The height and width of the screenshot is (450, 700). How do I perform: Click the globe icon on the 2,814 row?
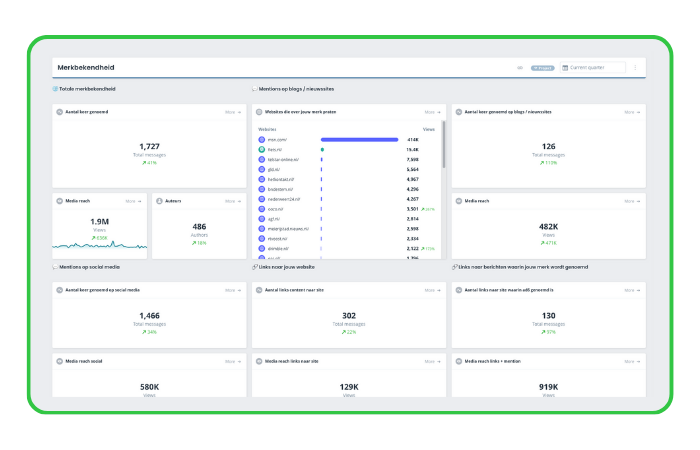coord(262,219)
